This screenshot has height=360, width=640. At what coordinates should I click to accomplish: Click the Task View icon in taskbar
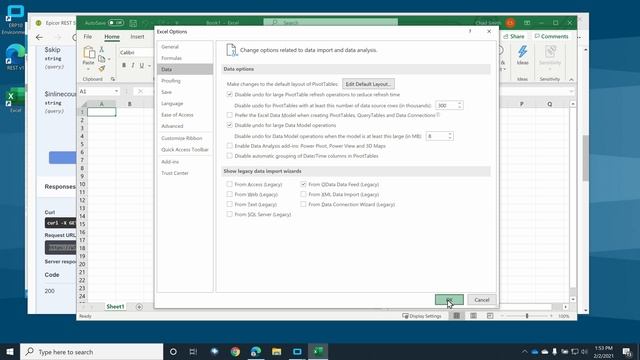(193, 351)
